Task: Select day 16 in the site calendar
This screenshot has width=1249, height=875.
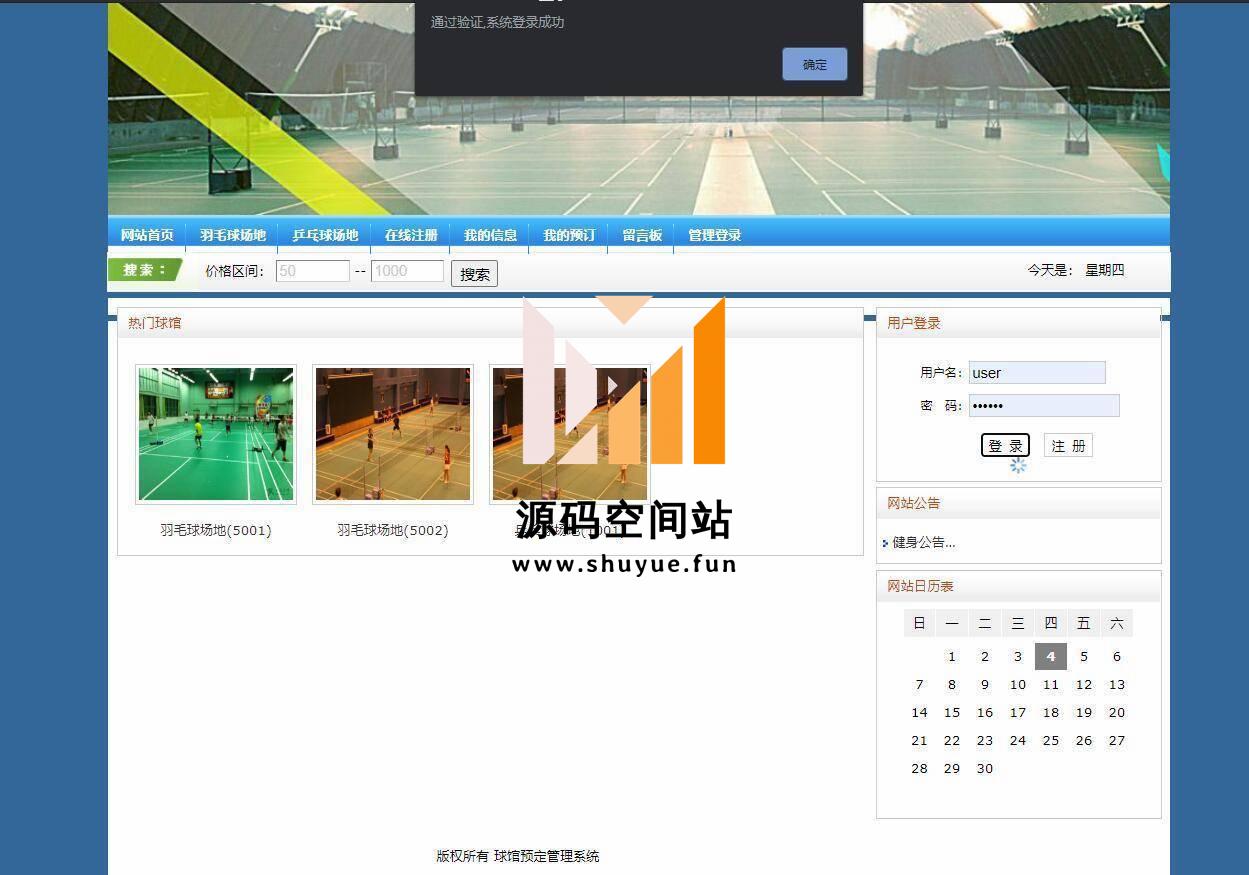Action: click(x=985, y=713)
